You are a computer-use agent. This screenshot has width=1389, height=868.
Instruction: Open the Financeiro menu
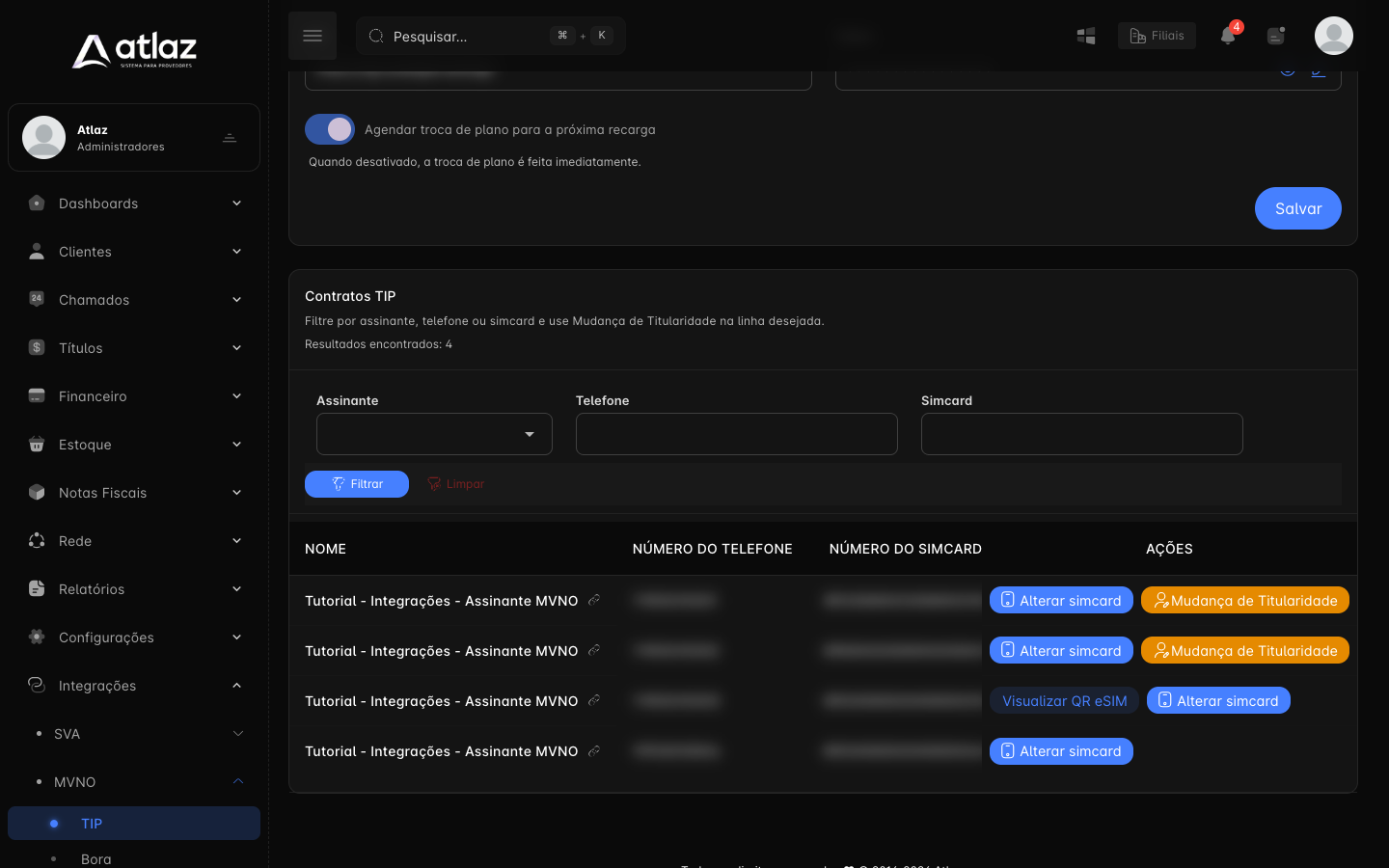click(x=134, y=396)
